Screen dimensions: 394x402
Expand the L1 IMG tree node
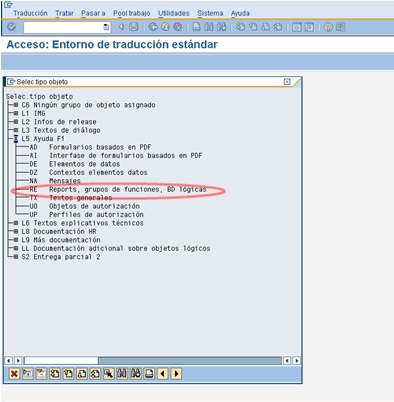pyautogui.click(x=16, y=113)
